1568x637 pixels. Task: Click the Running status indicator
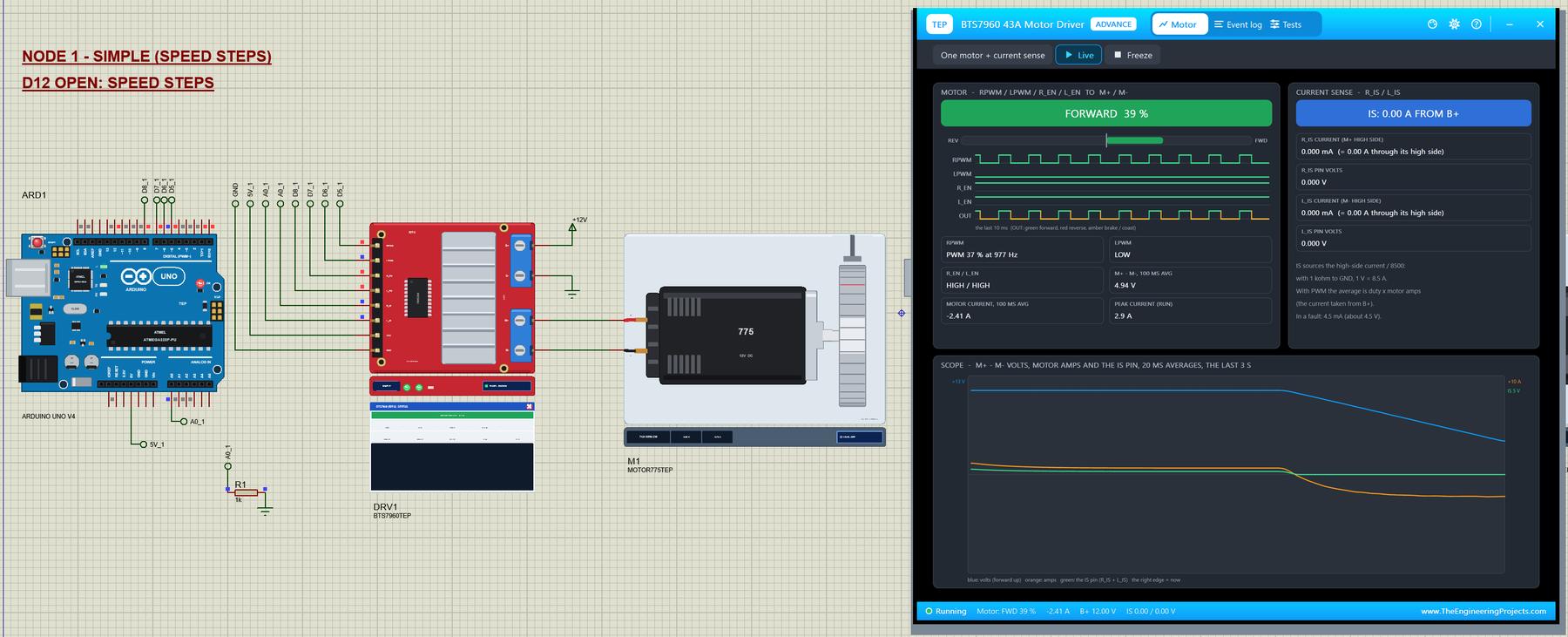tap(946, 611)
